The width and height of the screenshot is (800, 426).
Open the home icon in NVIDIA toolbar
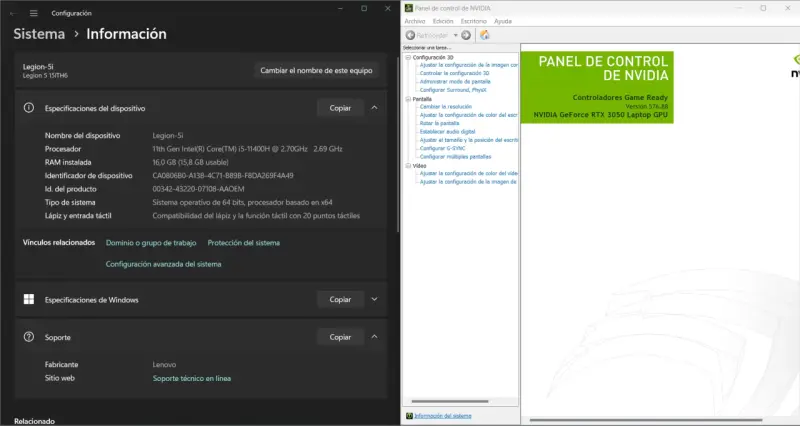485,35
